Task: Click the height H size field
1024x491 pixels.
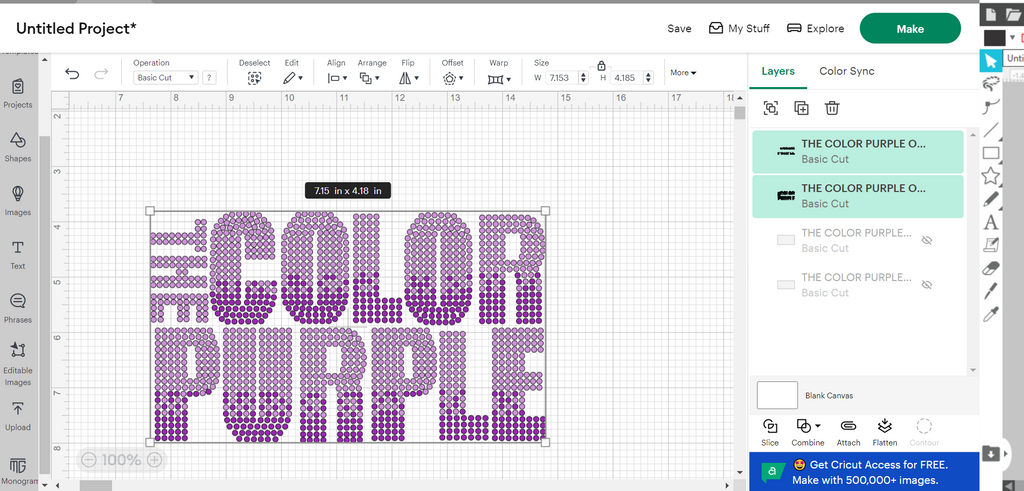Action: tap(625, 78)
